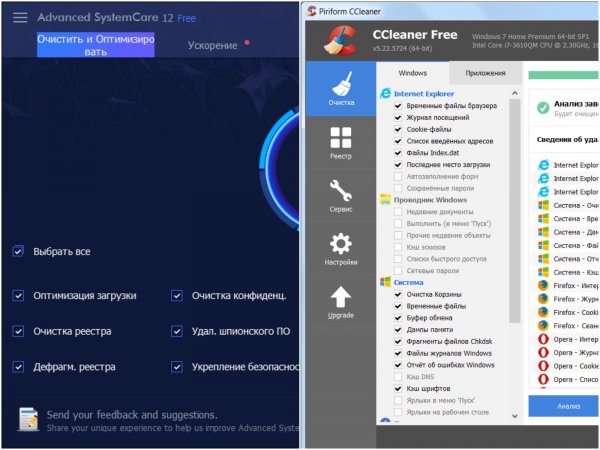Screen dimensions: 600x450
Task: Enable Недавние документы checkbox
Action: point(398,211)
